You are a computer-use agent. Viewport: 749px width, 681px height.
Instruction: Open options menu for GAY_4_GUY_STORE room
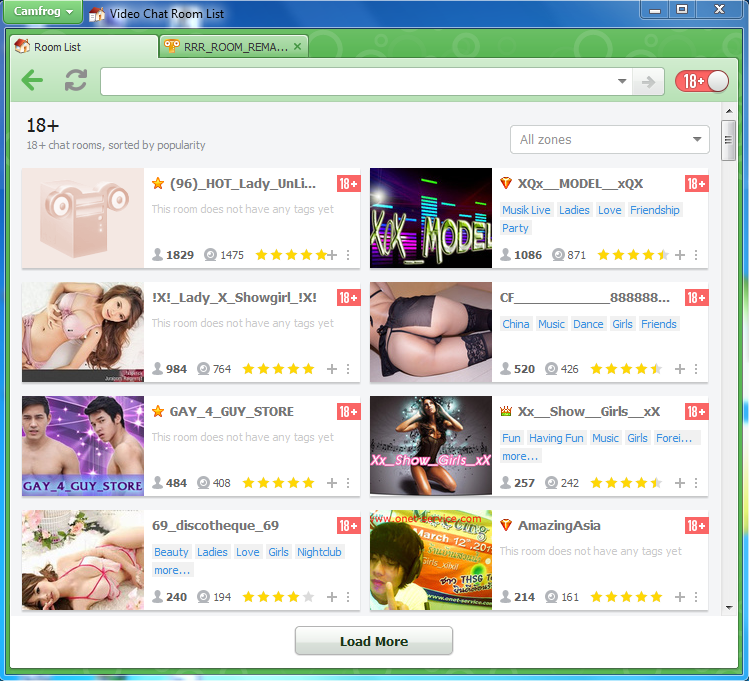[348, 483]
